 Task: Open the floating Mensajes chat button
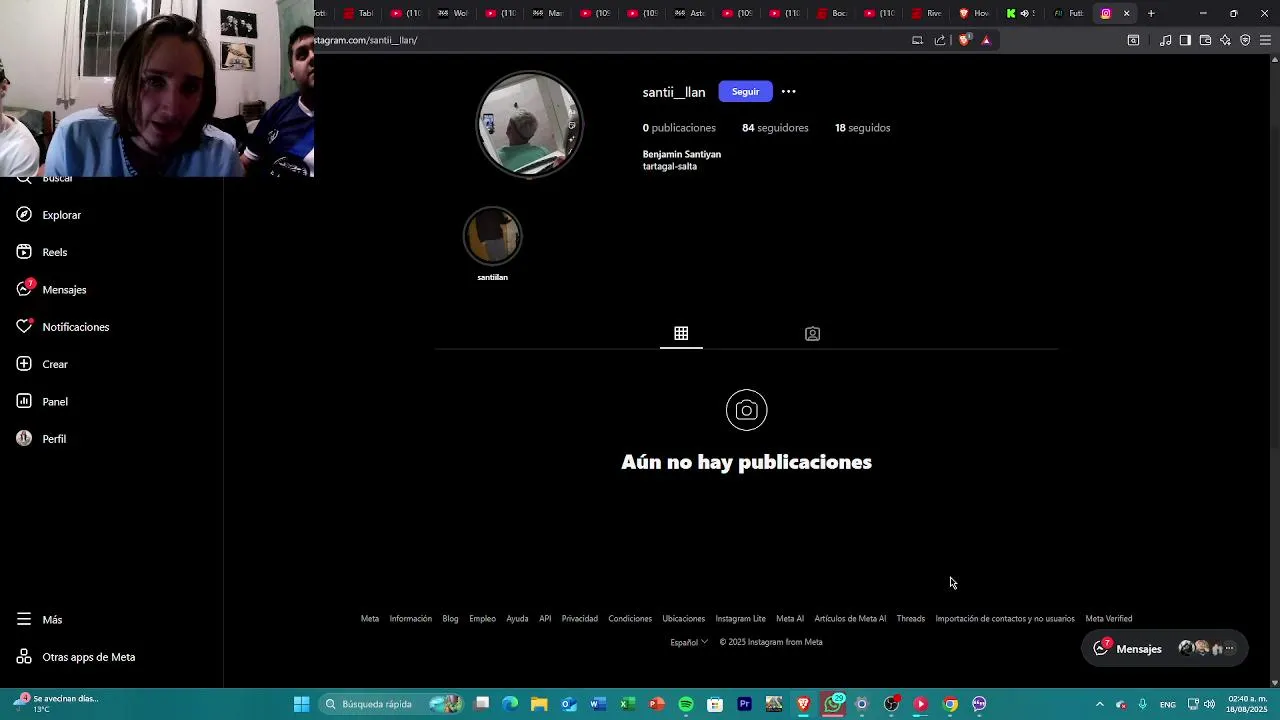coord(1166,648)
